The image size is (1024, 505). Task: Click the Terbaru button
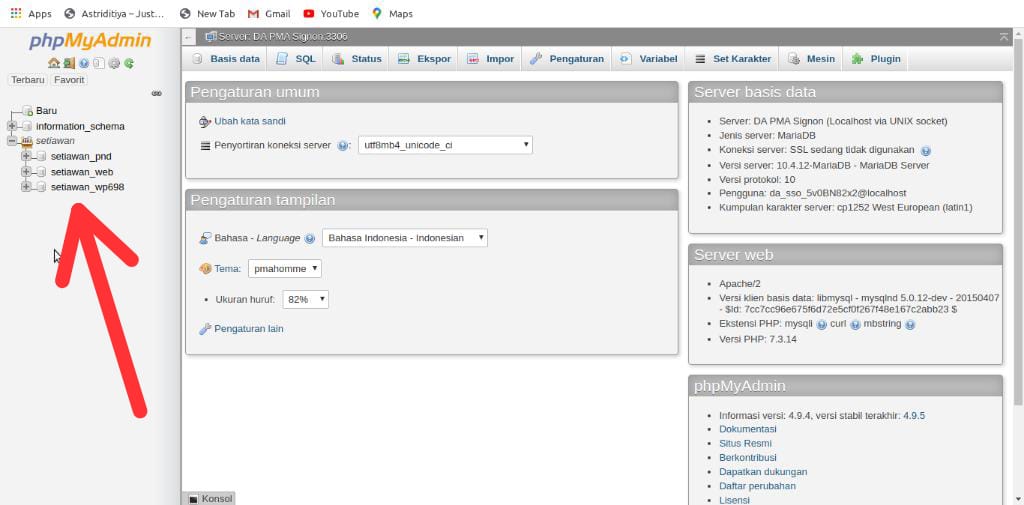pyautogui.click(x=27, y=80)
